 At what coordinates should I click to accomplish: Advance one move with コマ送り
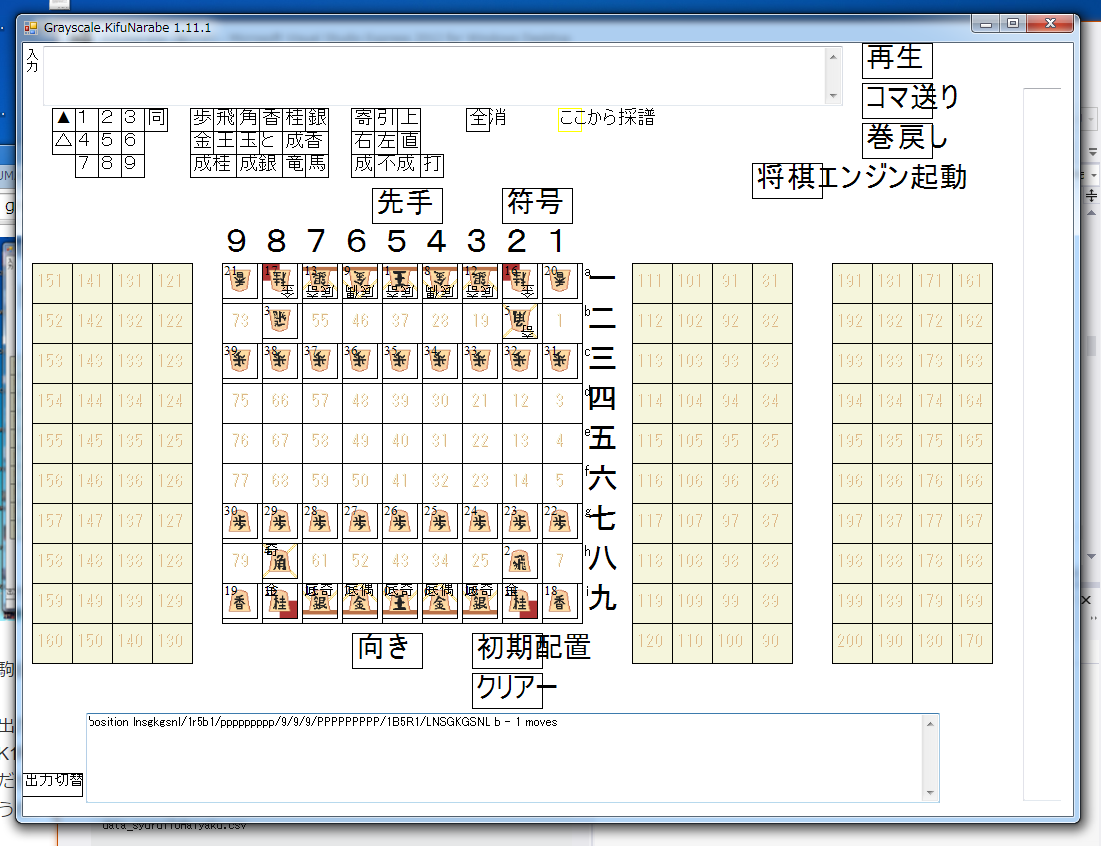tap(911, 100)
